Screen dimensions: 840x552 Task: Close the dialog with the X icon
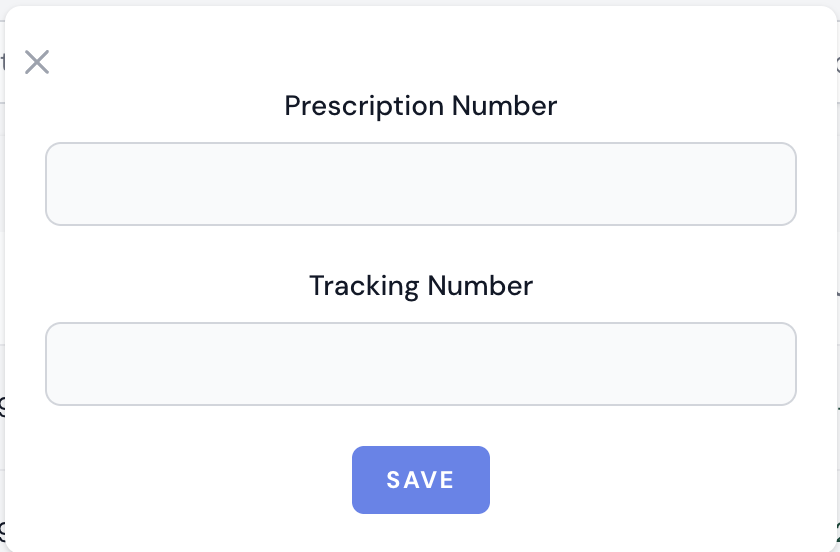click(x=37, y=62)
